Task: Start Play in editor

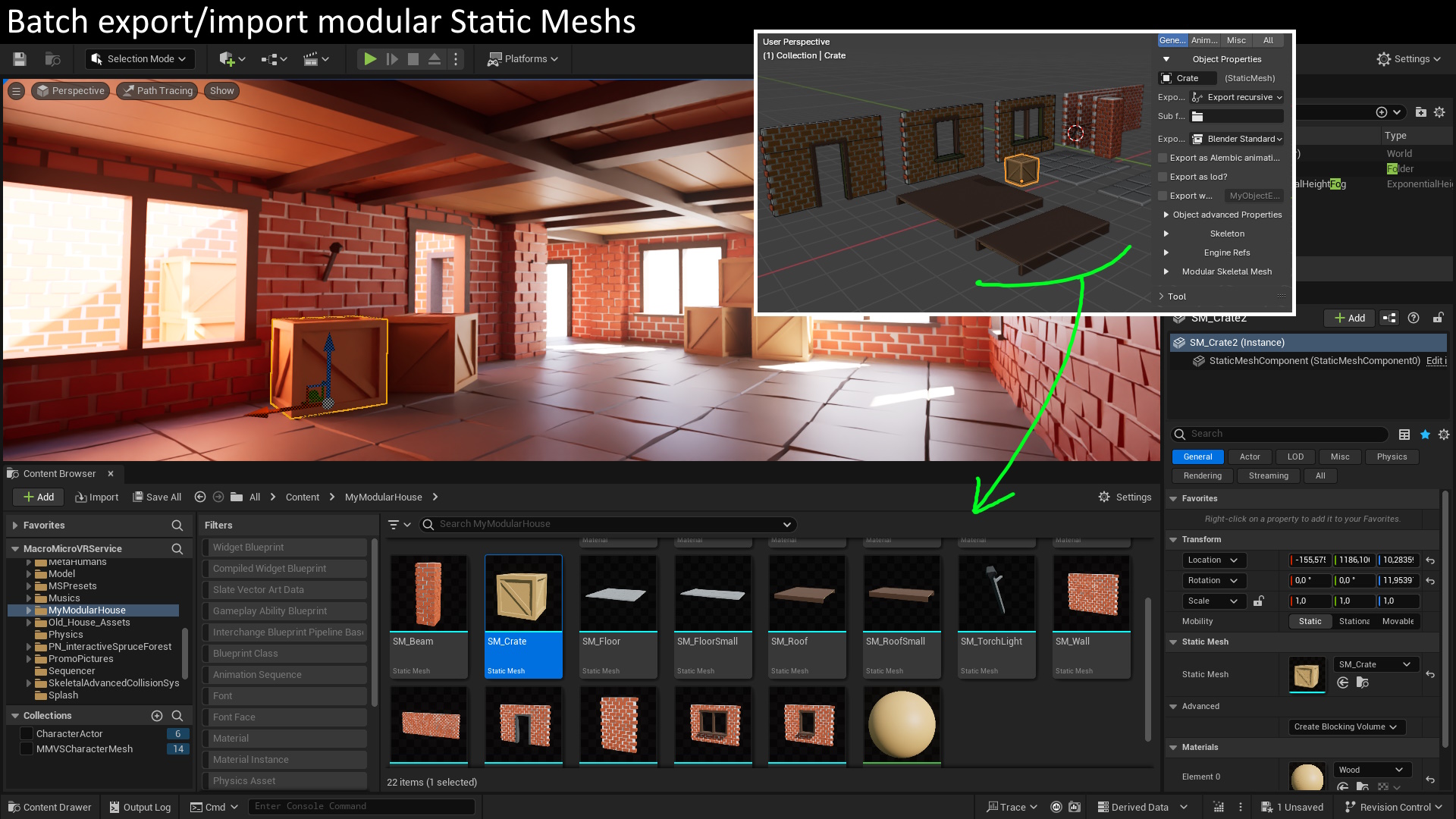Action: (370, 59)
